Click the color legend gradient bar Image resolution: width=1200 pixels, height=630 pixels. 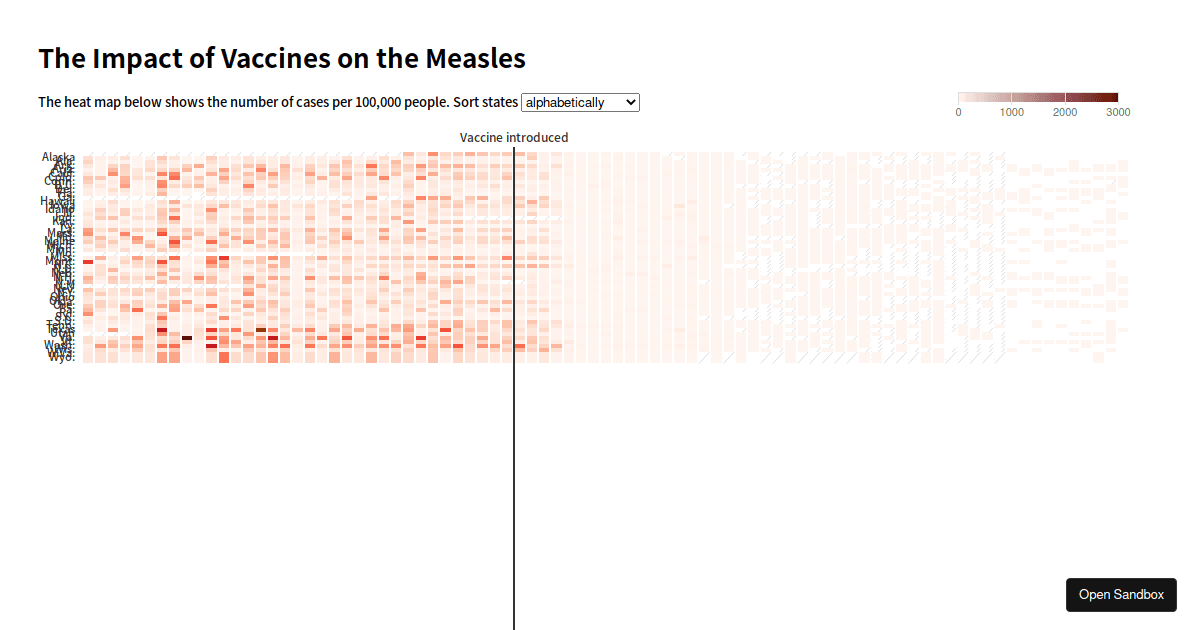point(1037,97)
